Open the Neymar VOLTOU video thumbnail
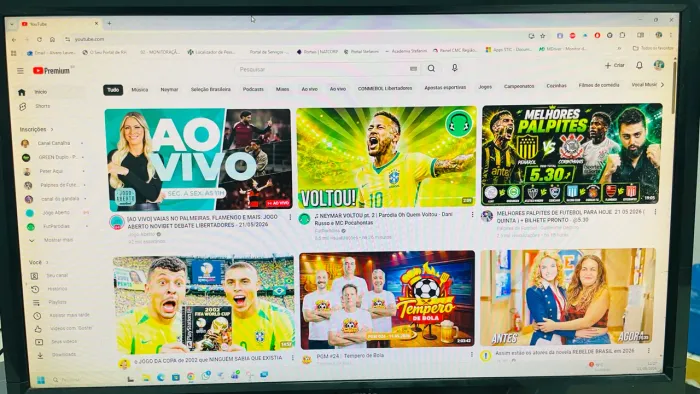 (386, 157)
